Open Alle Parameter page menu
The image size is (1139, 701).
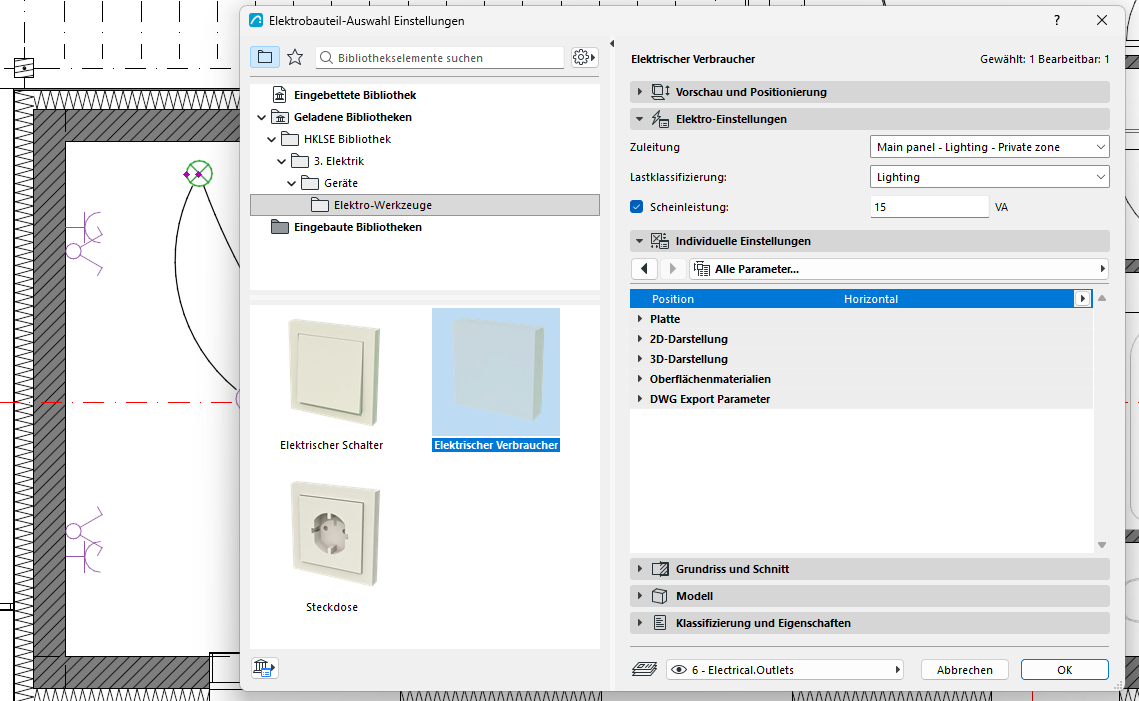pyautogui.click(x=899, y=269)
